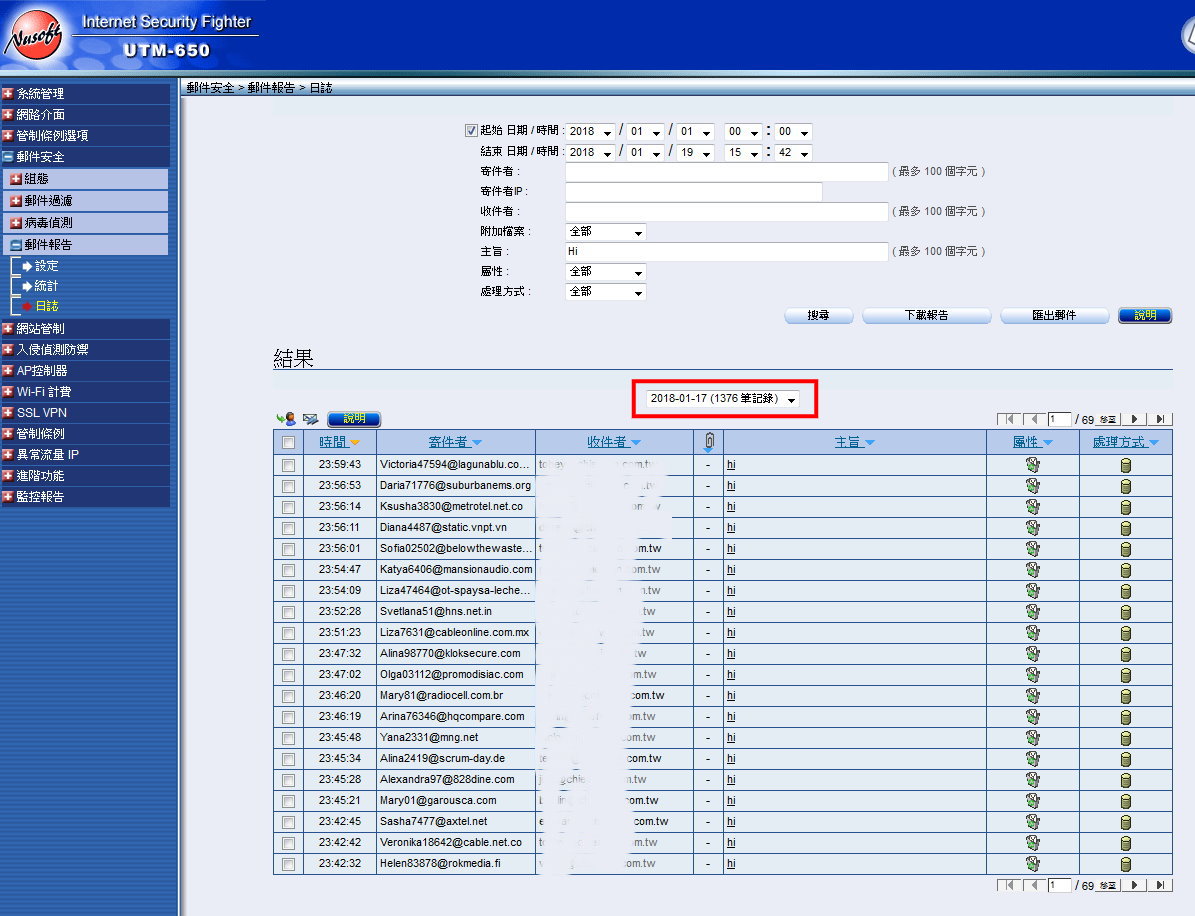
Task: Open 郵件過濾 in the sidebar menu
Action: point(48,201)
